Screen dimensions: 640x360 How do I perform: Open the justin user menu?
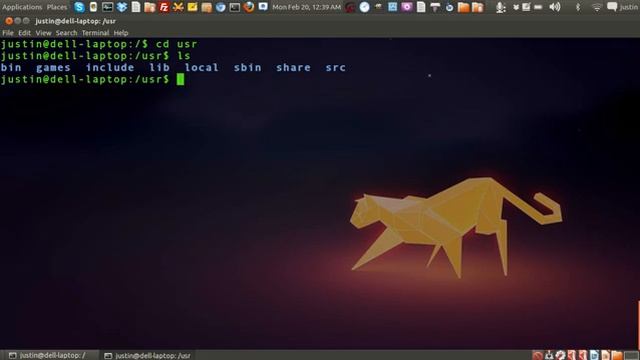(629, 7)
